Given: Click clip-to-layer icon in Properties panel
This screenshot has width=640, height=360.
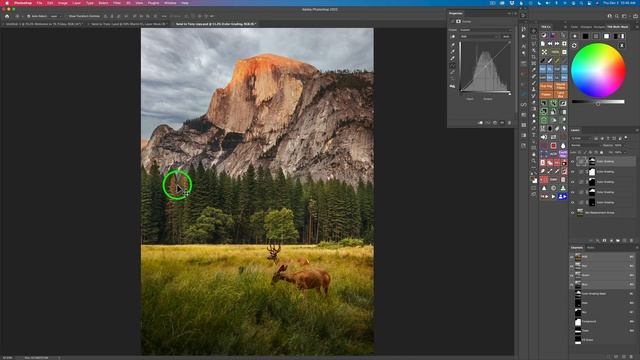Looking at the screenshot, I should tap(480, 122).
